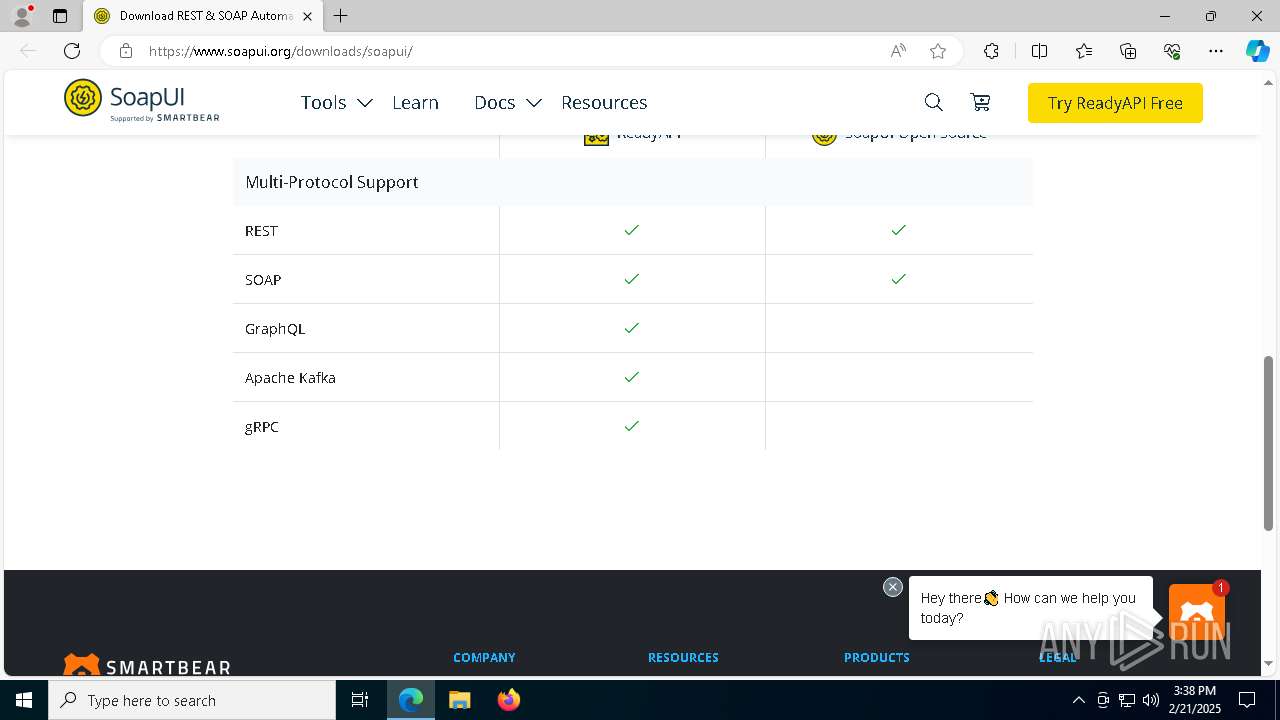Select the Apache Kafka row label
1280x720 pixels.
[x=290, y=378]
